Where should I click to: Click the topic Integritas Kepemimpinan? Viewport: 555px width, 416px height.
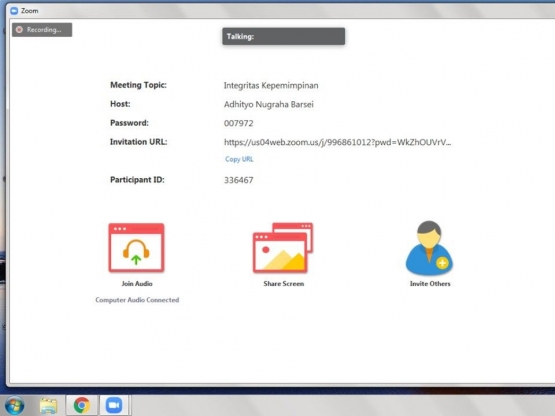pyautogui.click(x=271, y=86)
